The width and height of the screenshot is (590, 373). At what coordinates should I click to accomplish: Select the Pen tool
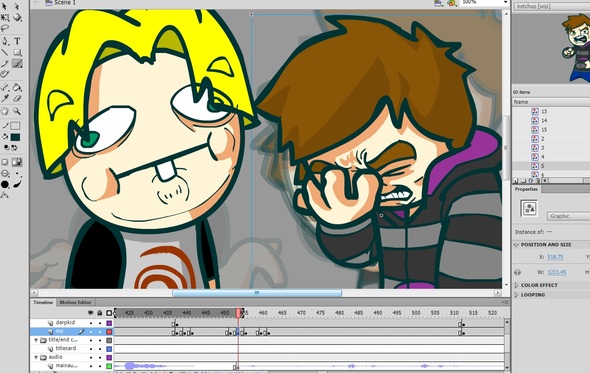(5, 41)
